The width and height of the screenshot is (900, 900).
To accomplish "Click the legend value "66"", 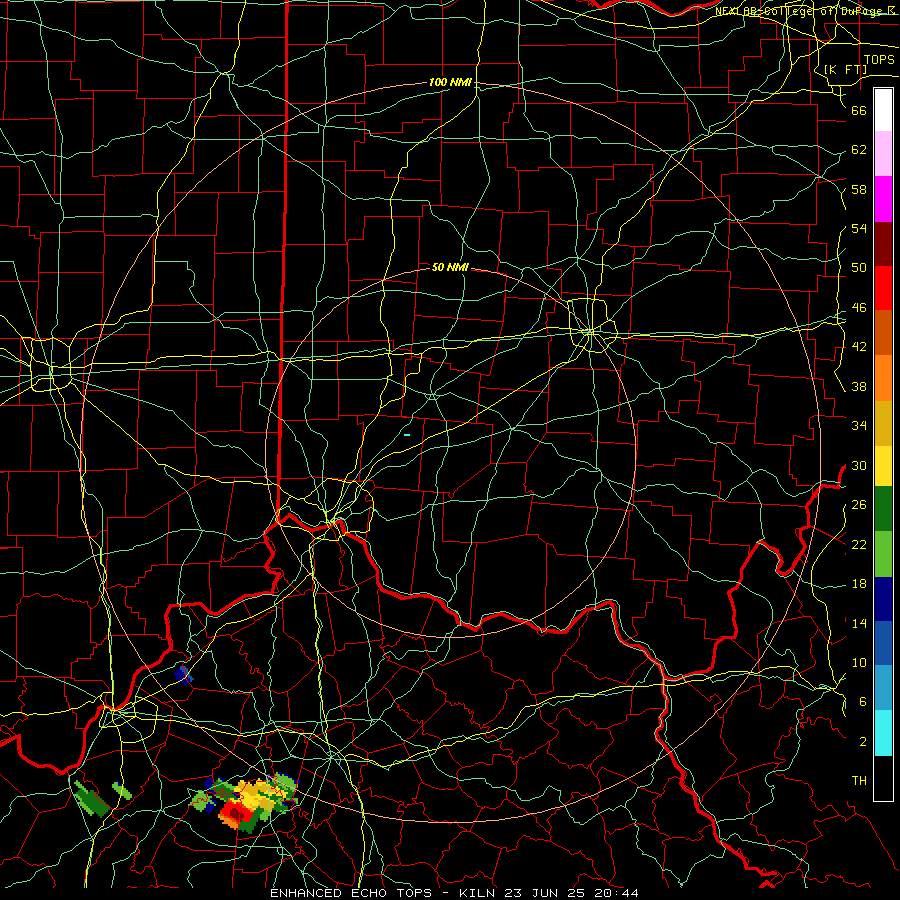I will [859, 110].
